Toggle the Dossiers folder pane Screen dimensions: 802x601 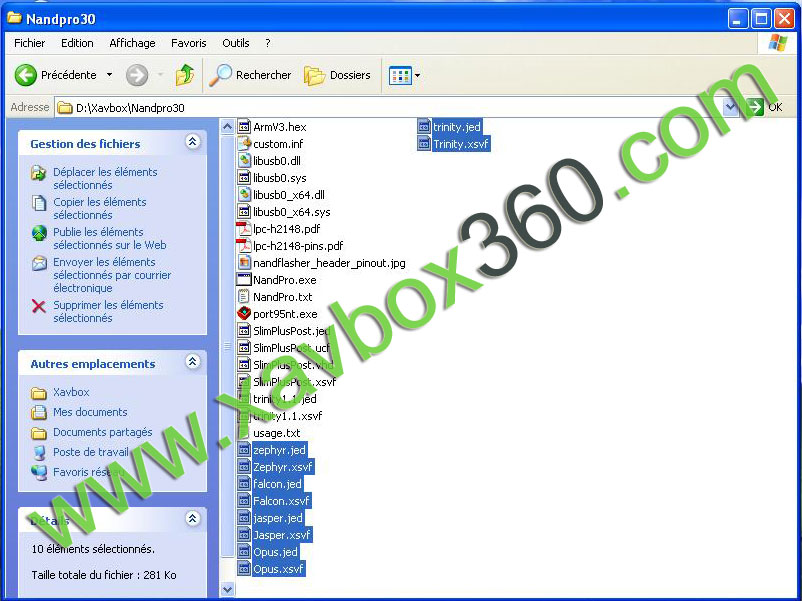(337, 75)
